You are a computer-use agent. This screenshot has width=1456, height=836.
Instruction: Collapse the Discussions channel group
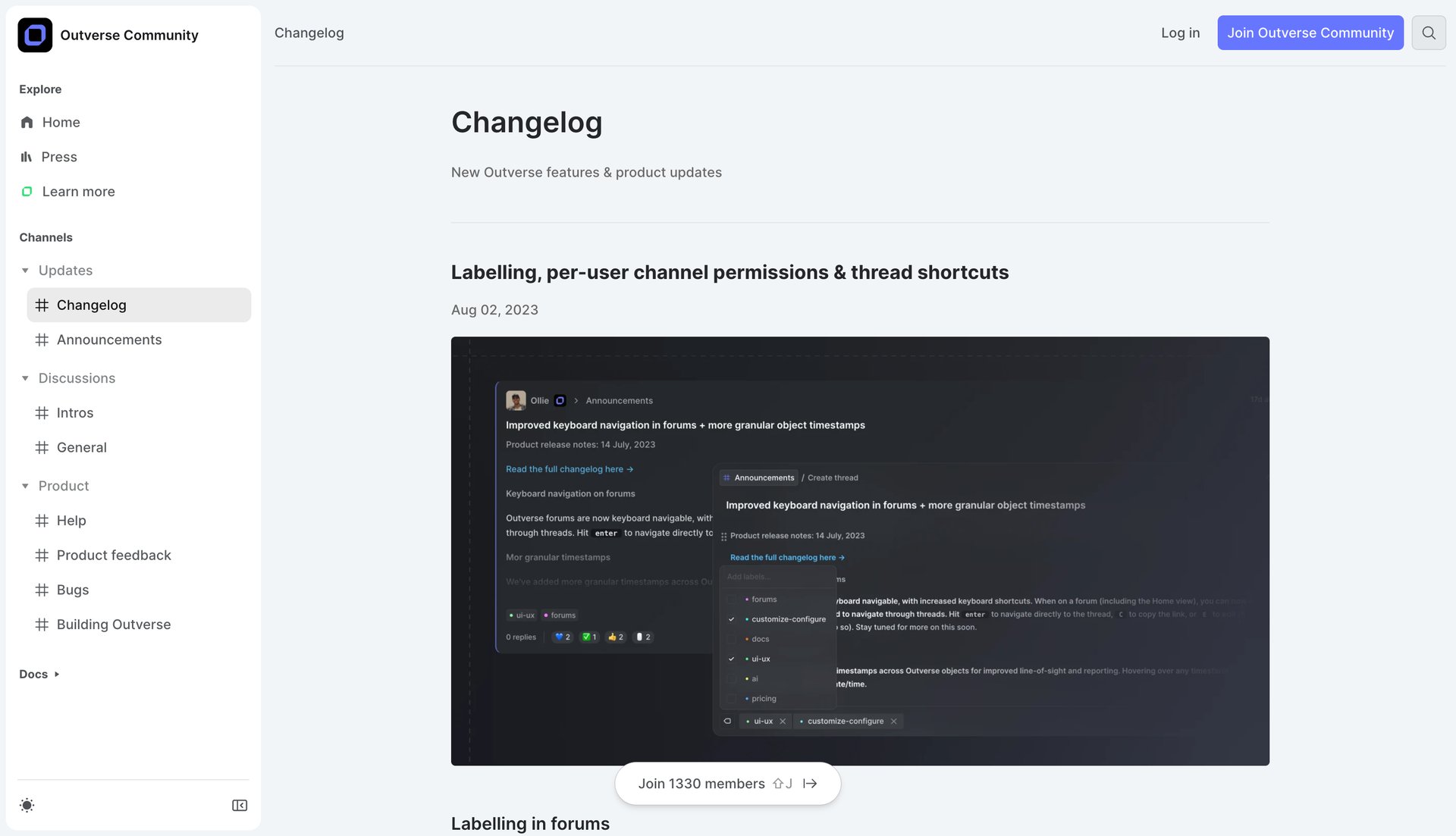[x=24, y=378]
